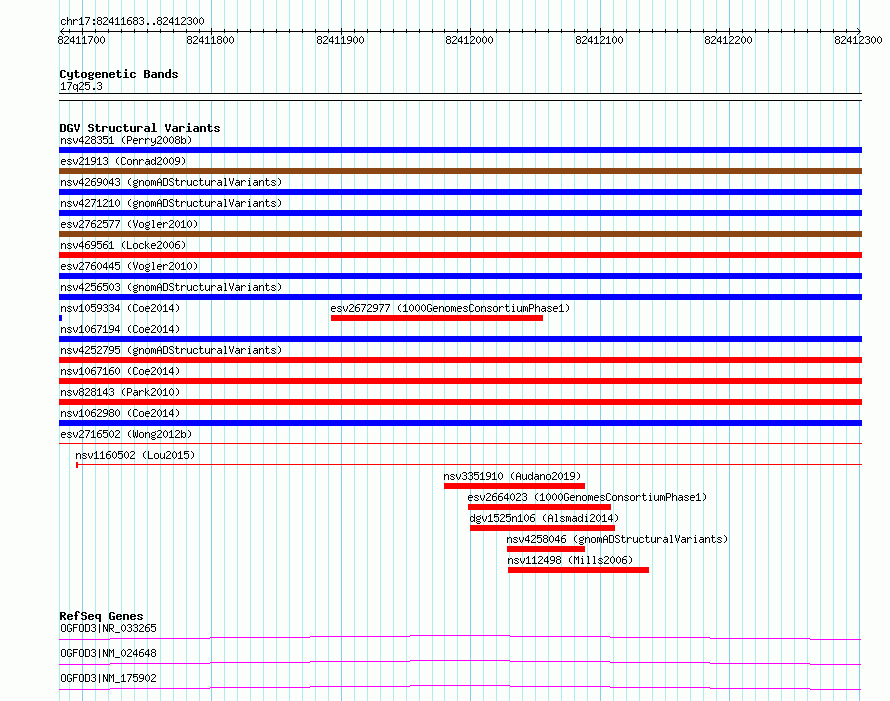The height and width of the screenshot is (701, 890).
Task: Click nsv4258046 gnomAD label
Action: coord(617,539)
